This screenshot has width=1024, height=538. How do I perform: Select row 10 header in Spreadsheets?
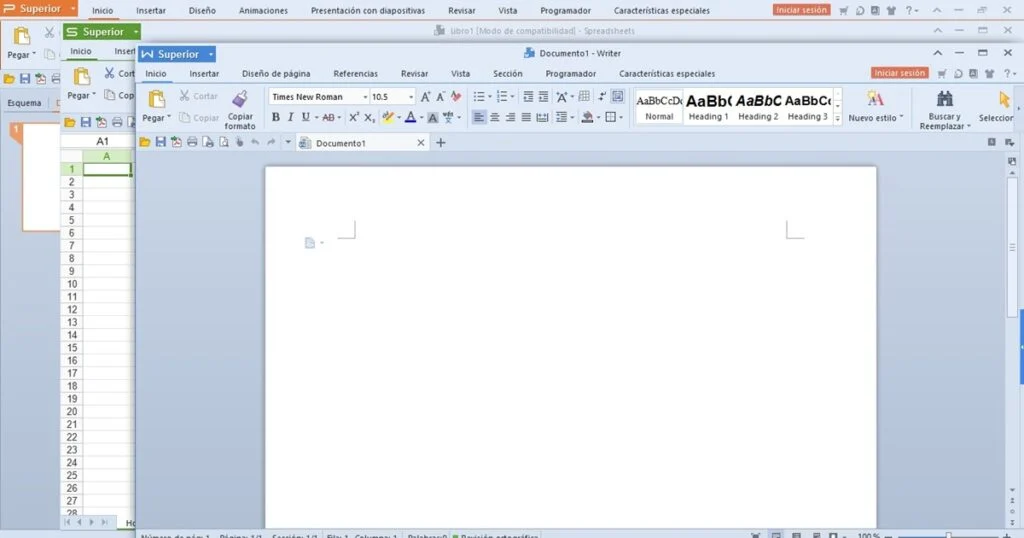(x=72, y=284)
